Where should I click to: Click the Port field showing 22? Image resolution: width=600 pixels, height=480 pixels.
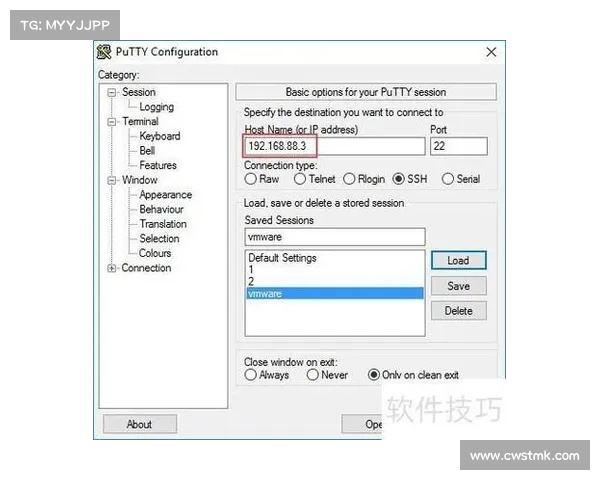(459, 146)
